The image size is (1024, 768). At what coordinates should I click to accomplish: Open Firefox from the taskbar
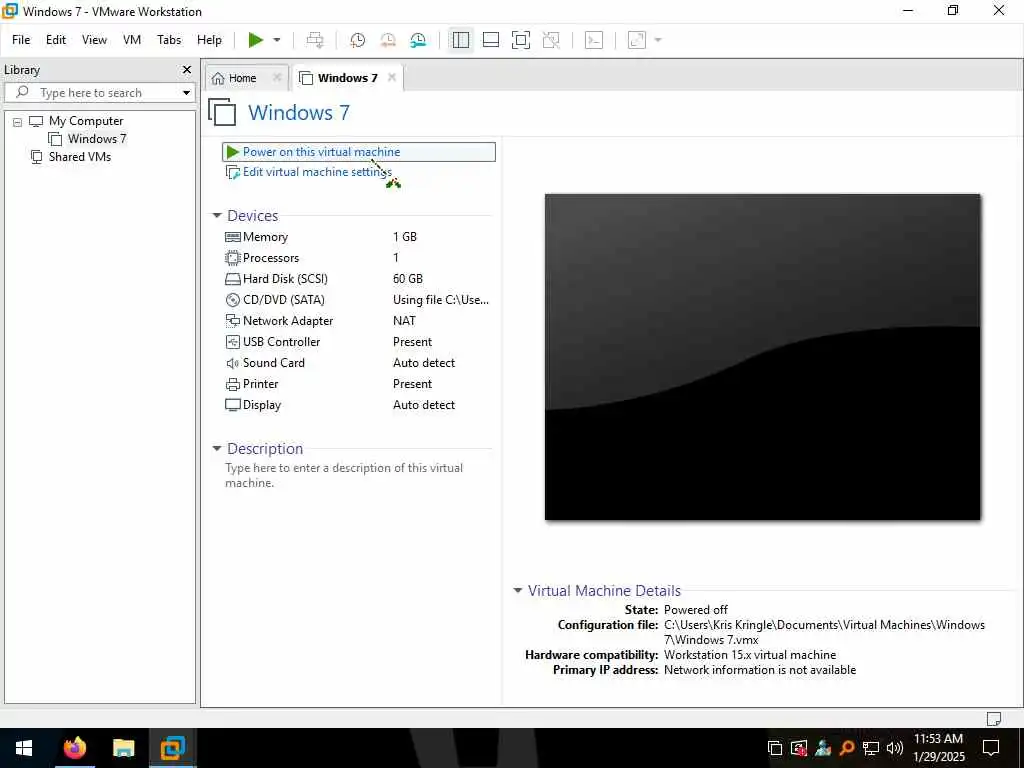(x=74, y=748)
